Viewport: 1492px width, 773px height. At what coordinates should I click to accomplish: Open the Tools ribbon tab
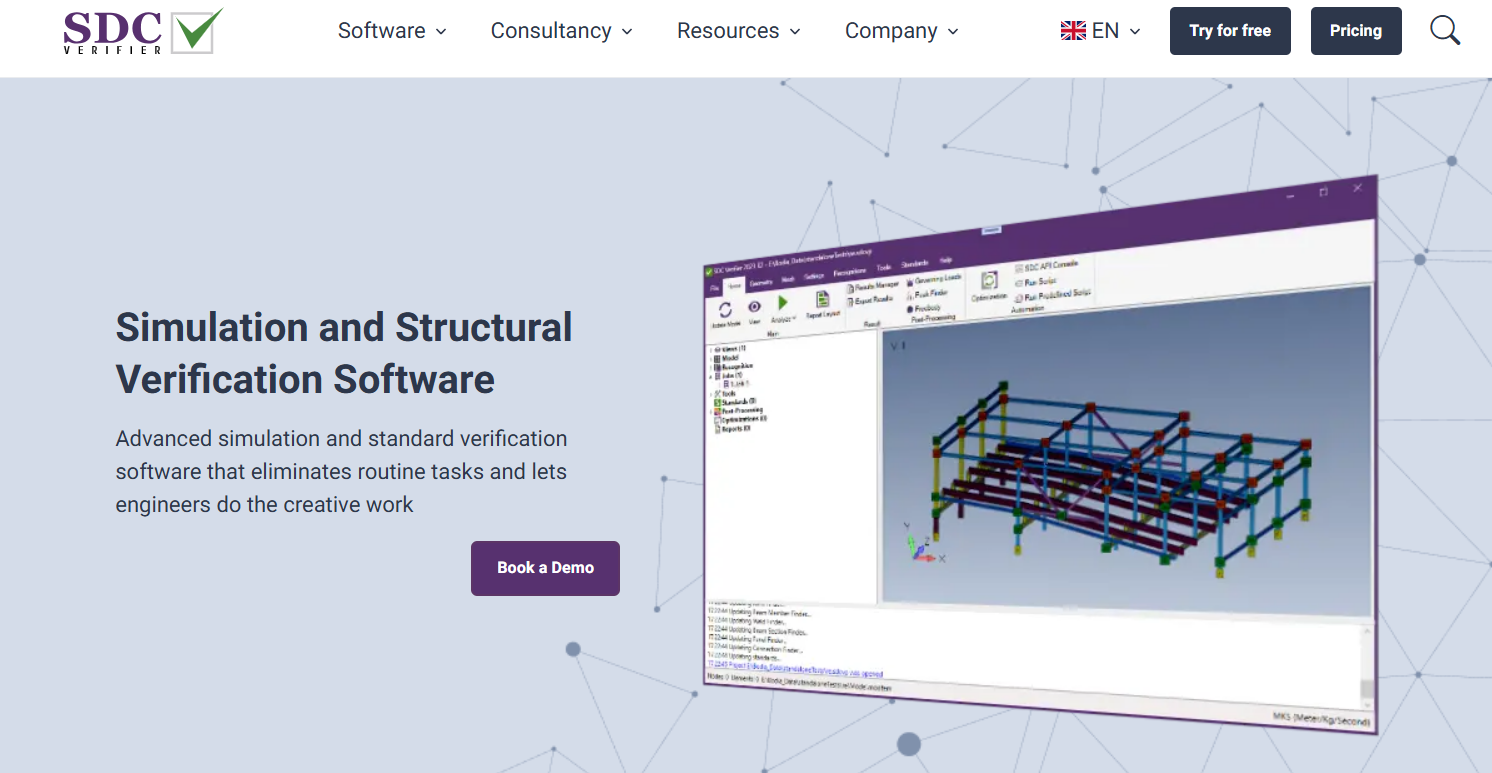[884, 267]
